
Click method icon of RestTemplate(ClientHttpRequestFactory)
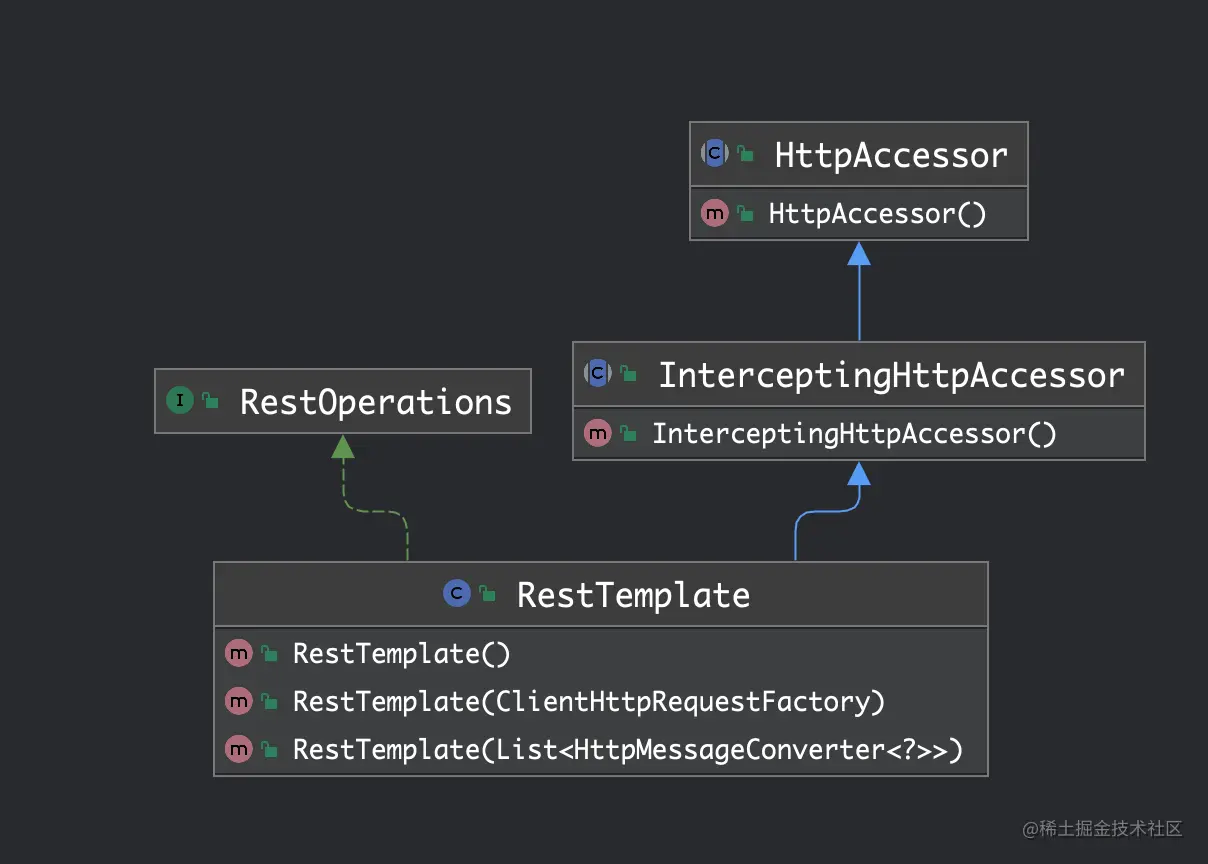tap(239, 702)
